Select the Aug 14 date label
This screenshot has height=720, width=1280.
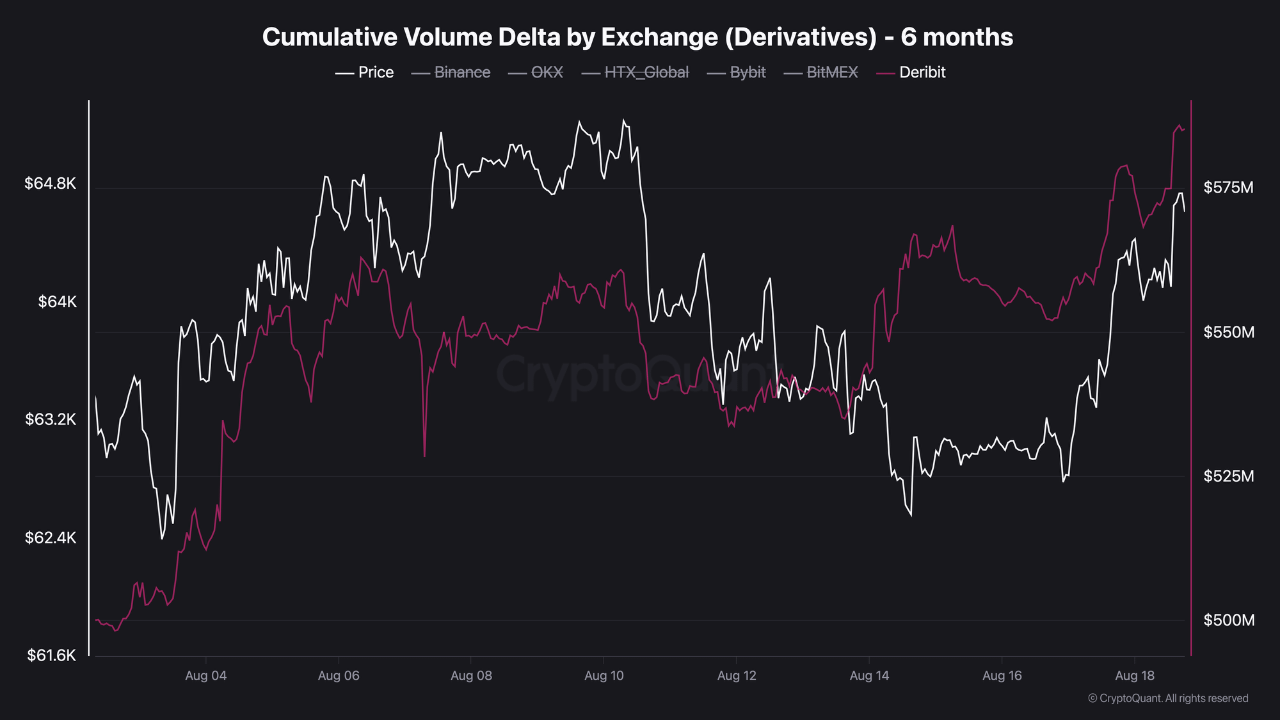pyautogui.click(x=869, y=676)
